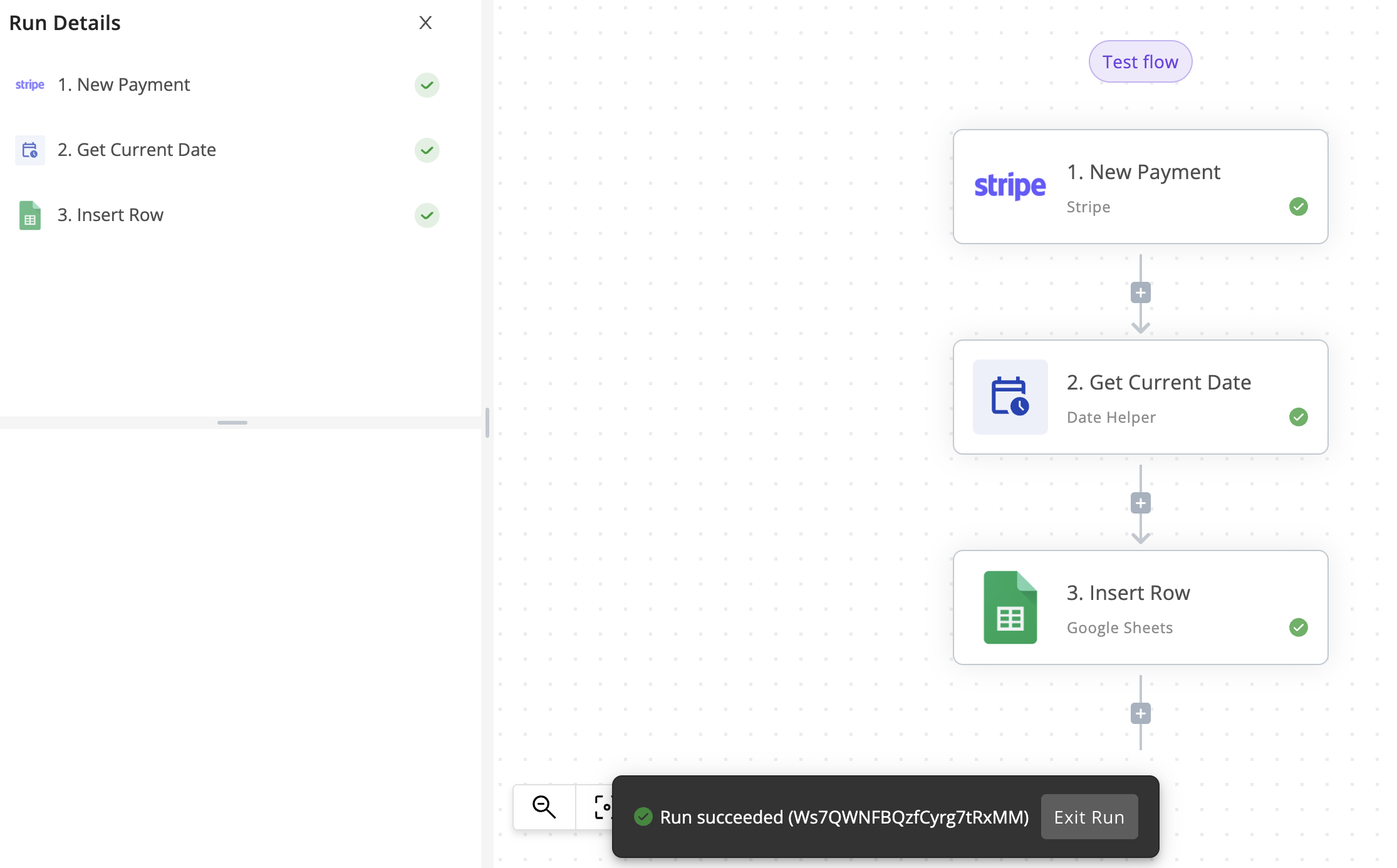Click the Google Sheets subtitle on the card
1397x868 pixels.
coord(1119,628)
